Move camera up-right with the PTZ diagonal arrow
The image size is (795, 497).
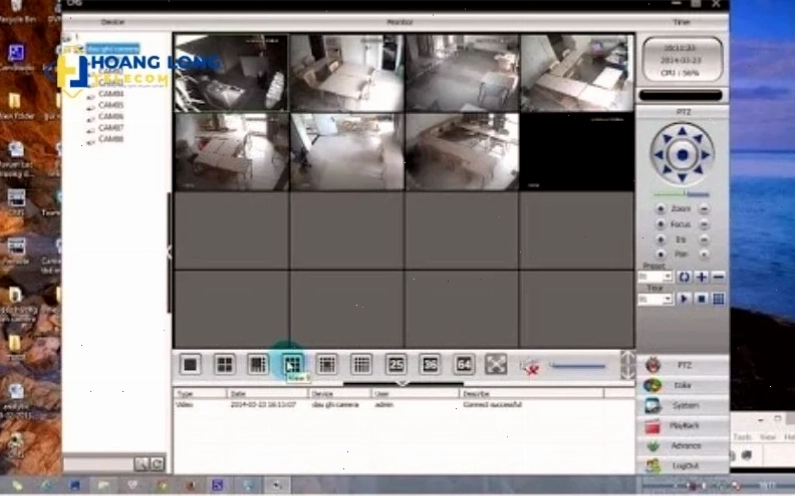click(x=699, y=138)
